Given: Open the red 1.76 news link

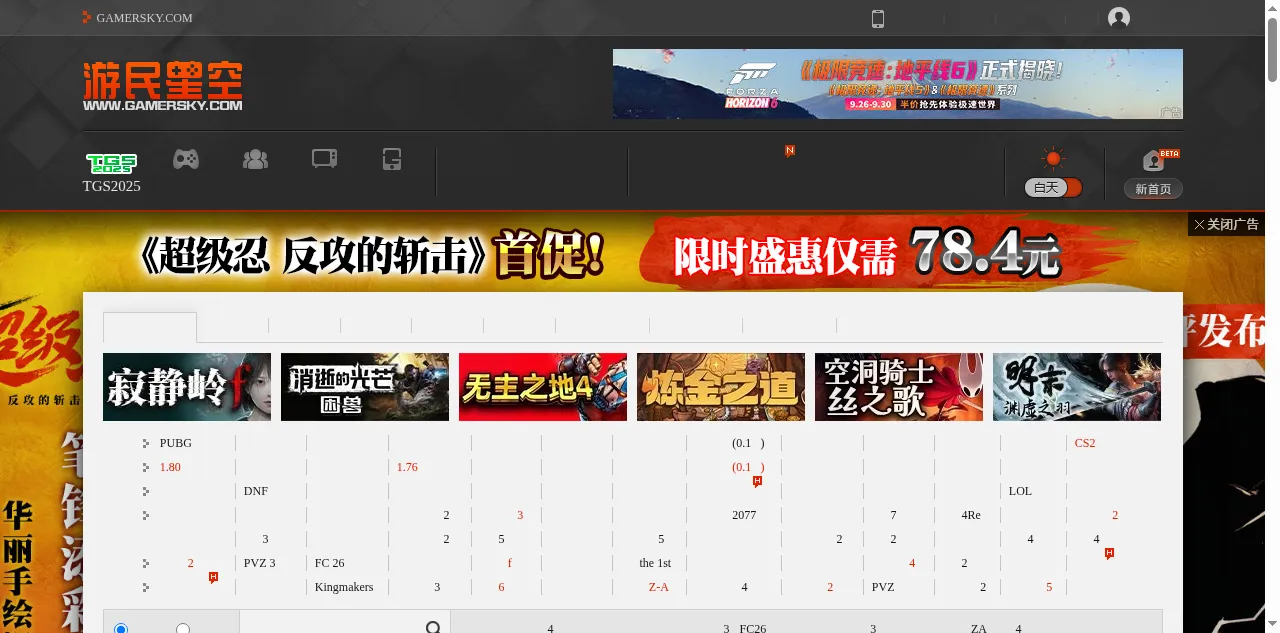Looking at the screenshot, I should (407, 467).
